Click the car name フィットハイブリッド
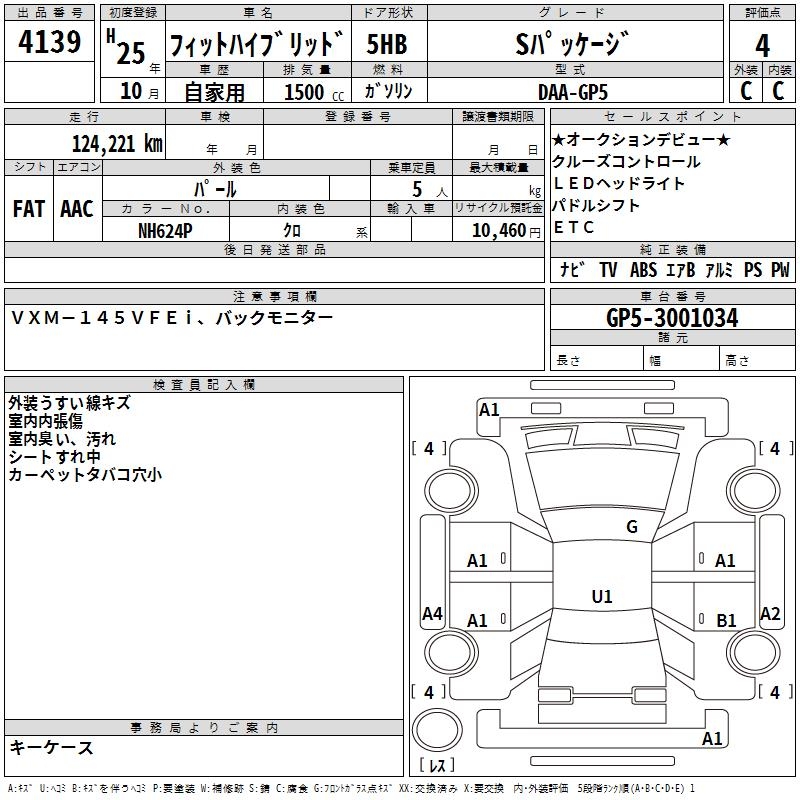The width and height of the screenshot is (800, 800). click(x=257, y=44)
